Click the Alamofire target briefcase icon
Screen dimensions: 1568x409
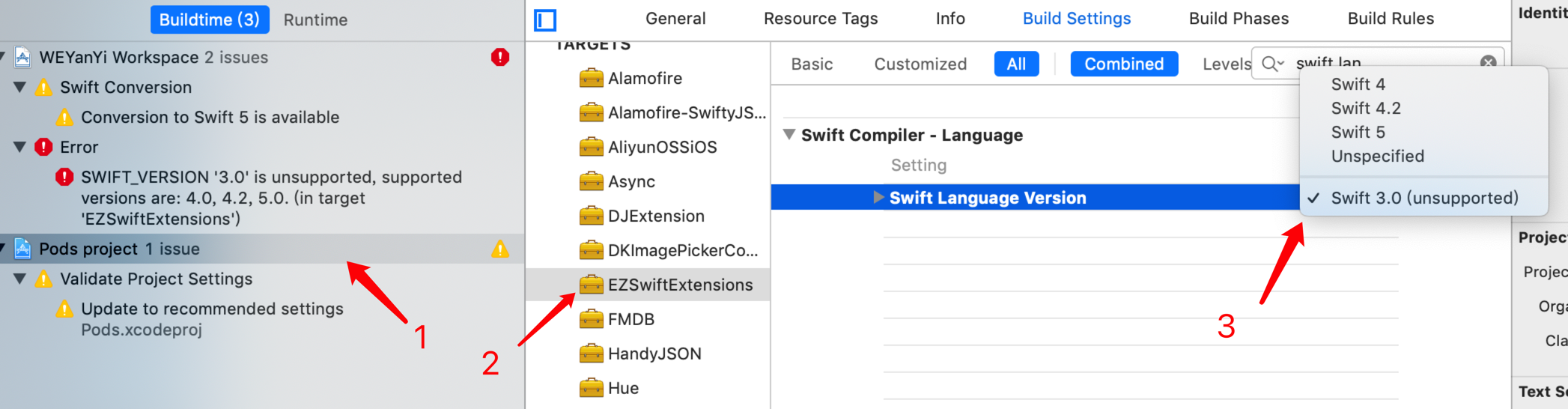coord(591,78)
